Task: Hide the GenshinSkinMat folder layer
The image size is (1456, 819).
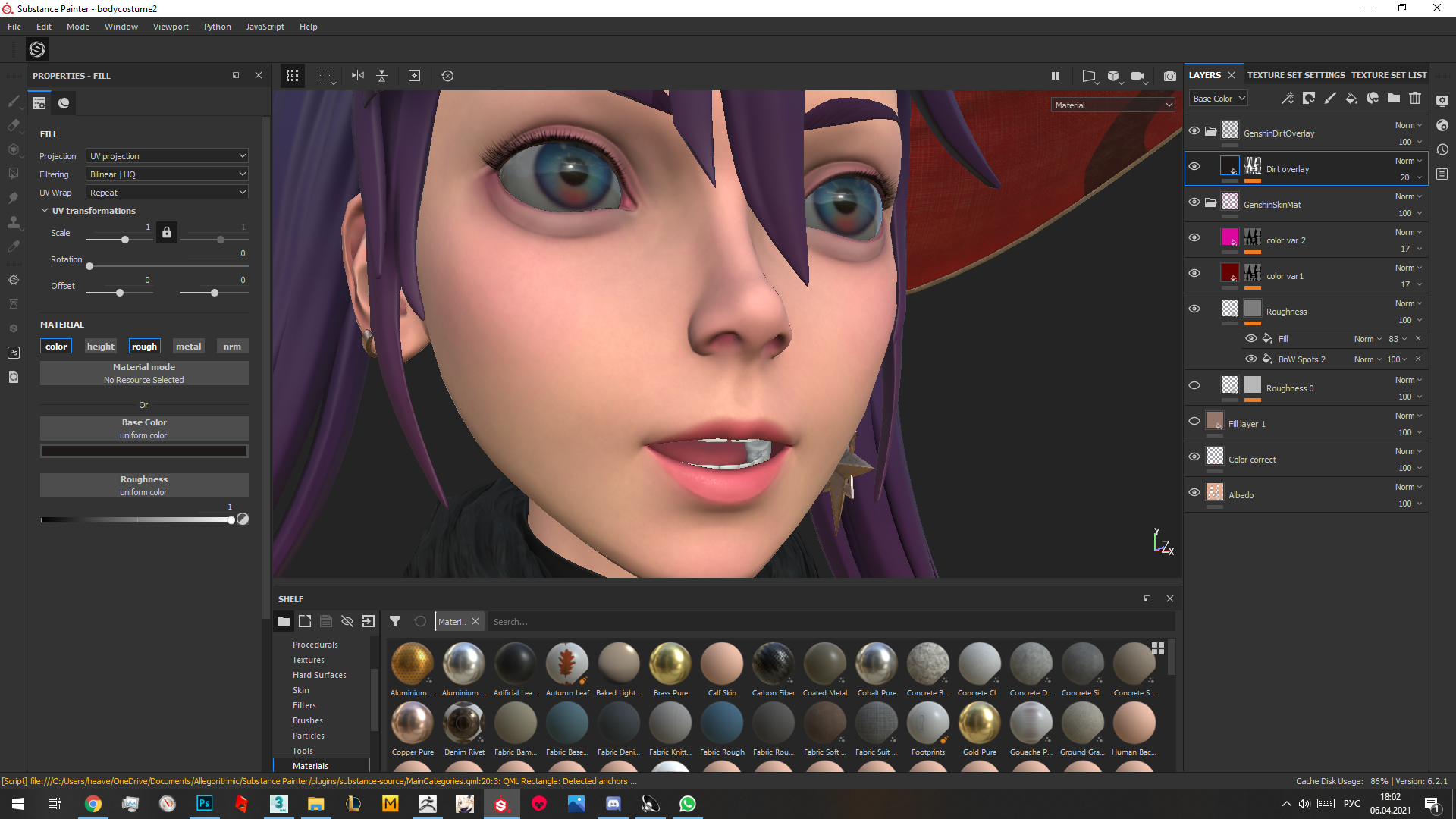Action: click(x=1194, y=202)
